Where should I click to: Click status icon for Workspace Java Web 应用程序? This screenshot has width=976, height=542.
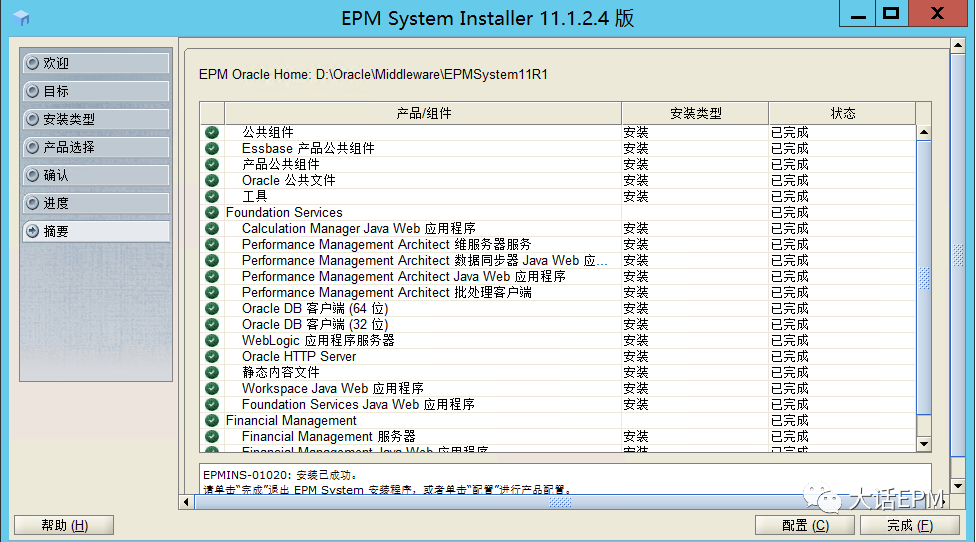(x=212, y=388)
